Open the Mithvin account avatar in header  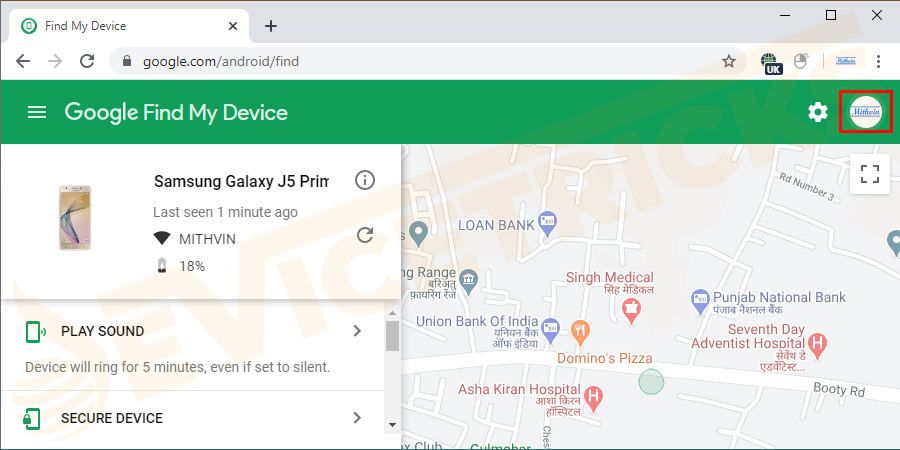click(866, 112)
